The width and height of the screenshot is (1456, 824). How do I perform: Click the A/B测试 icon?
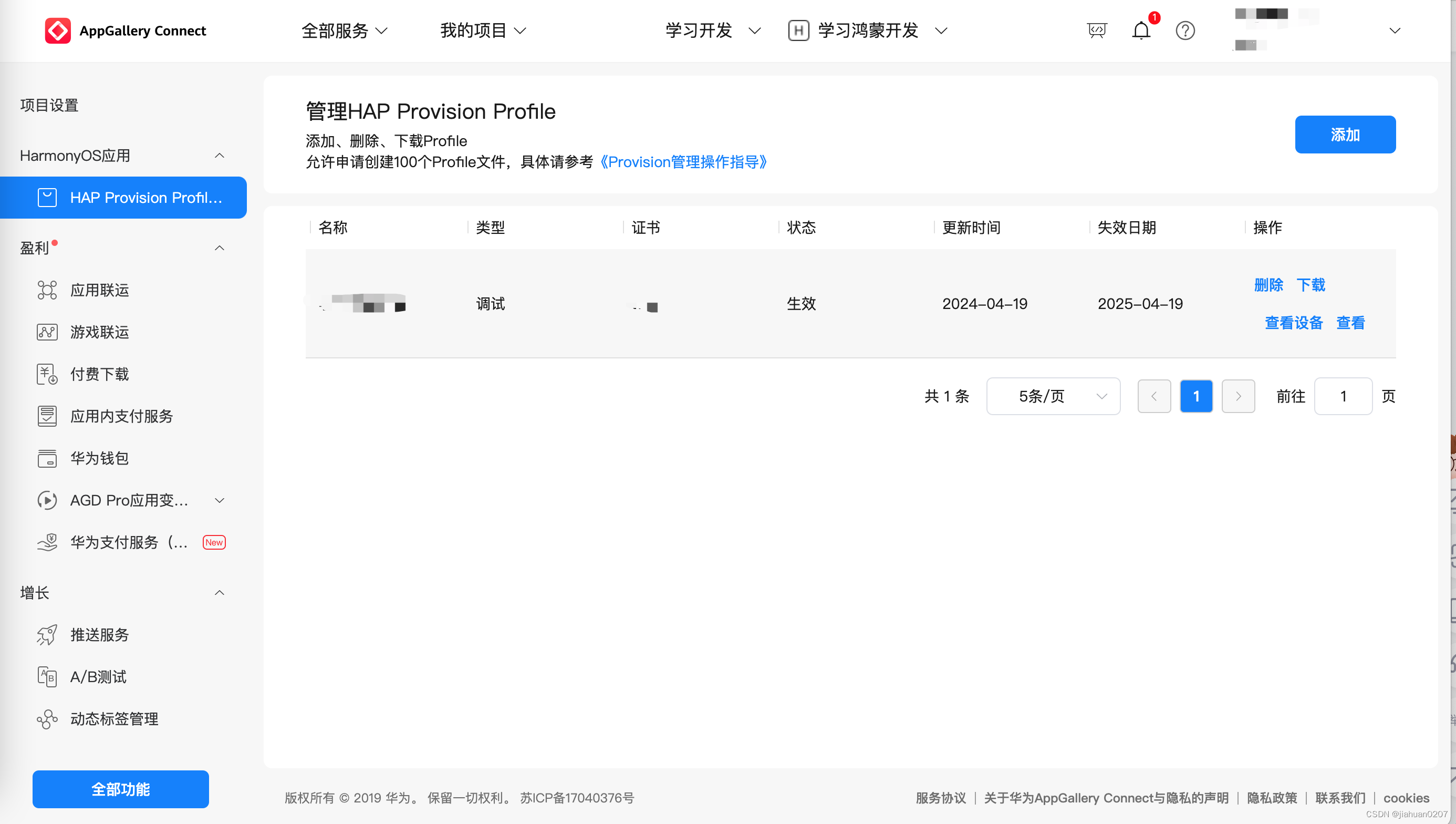click(47, 676)
